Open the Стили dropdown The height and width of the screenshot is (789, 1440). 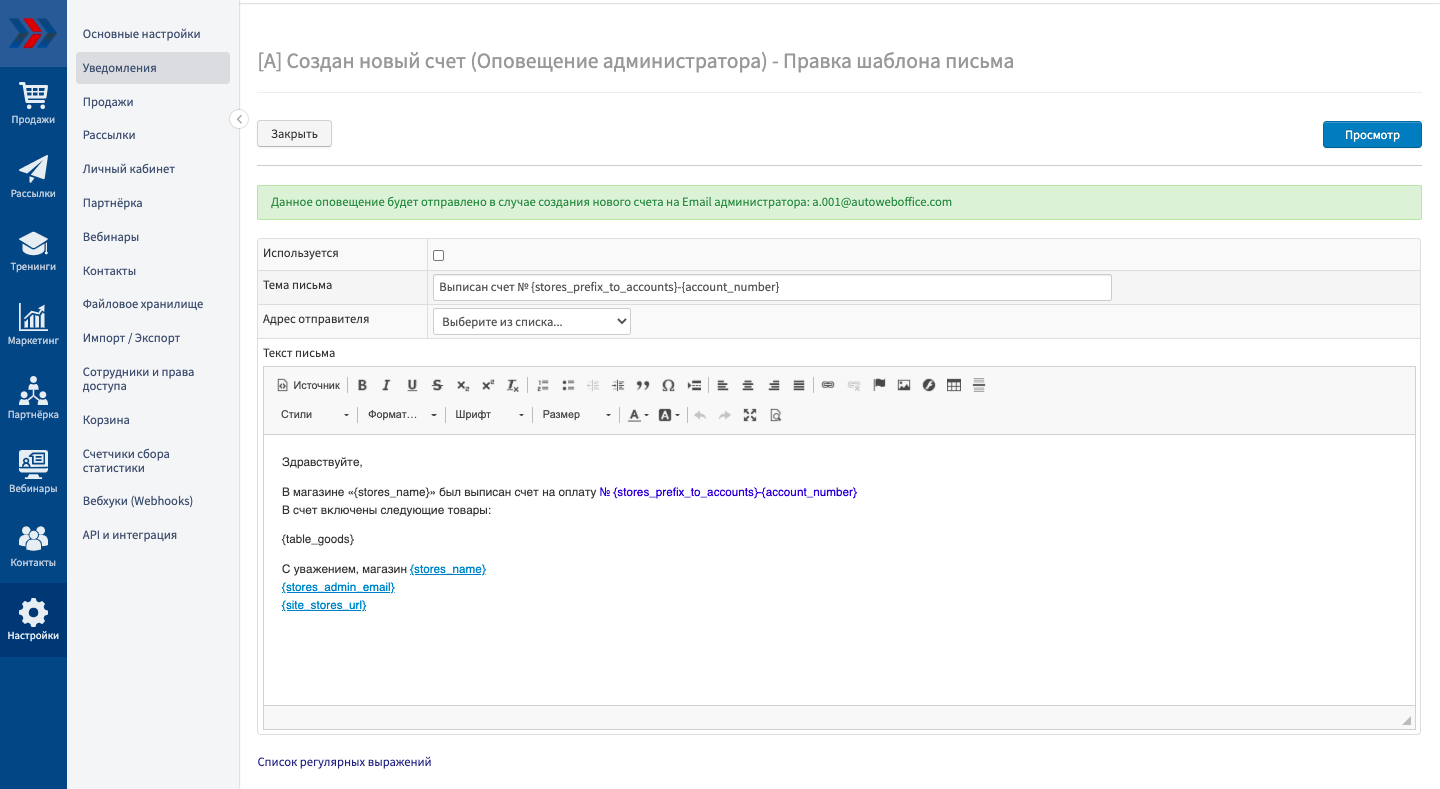pyautogui.click(x=314, y=415)
